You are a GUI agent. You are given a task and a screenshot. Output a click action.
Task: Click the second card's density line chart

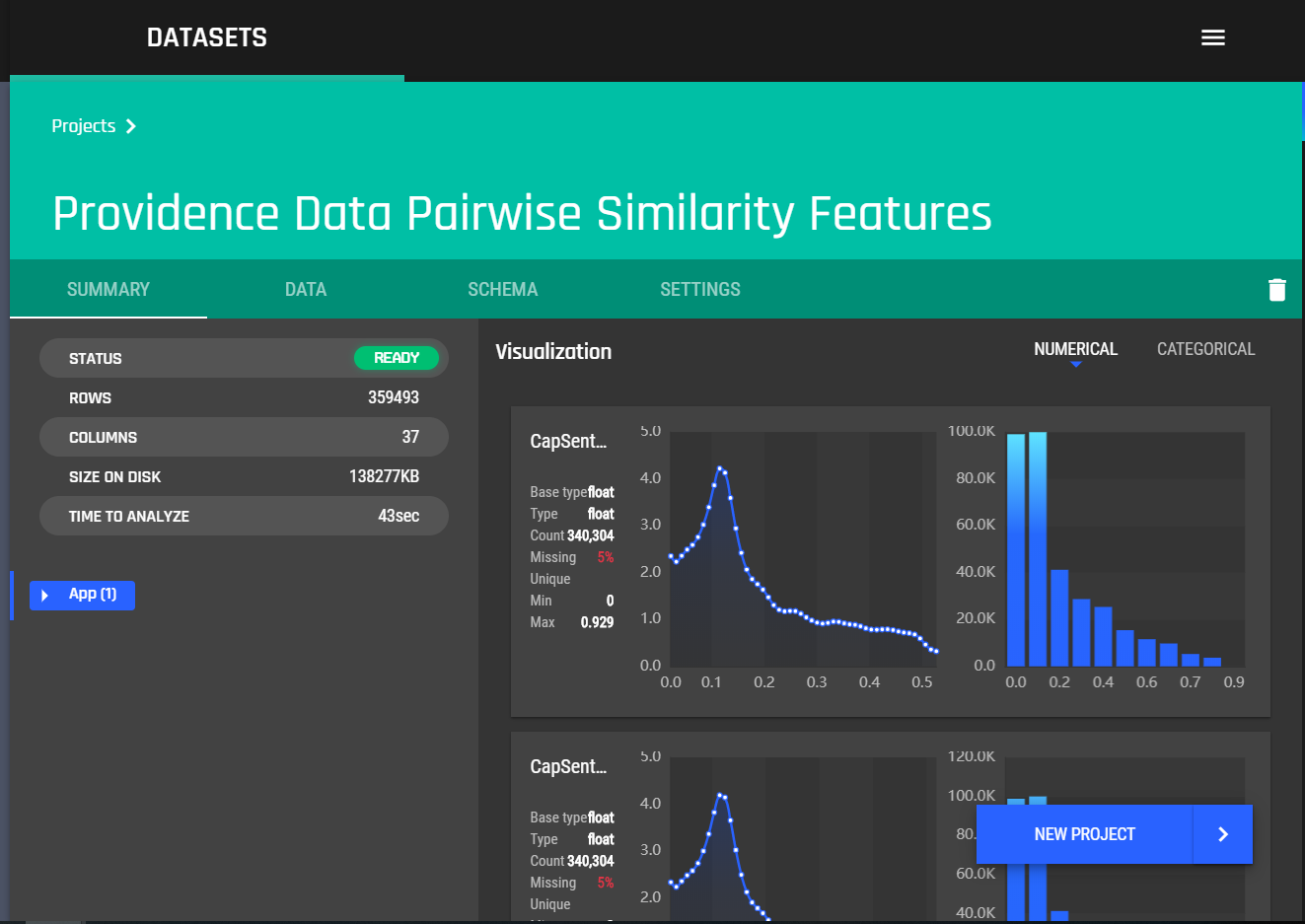tap(803, 838)
